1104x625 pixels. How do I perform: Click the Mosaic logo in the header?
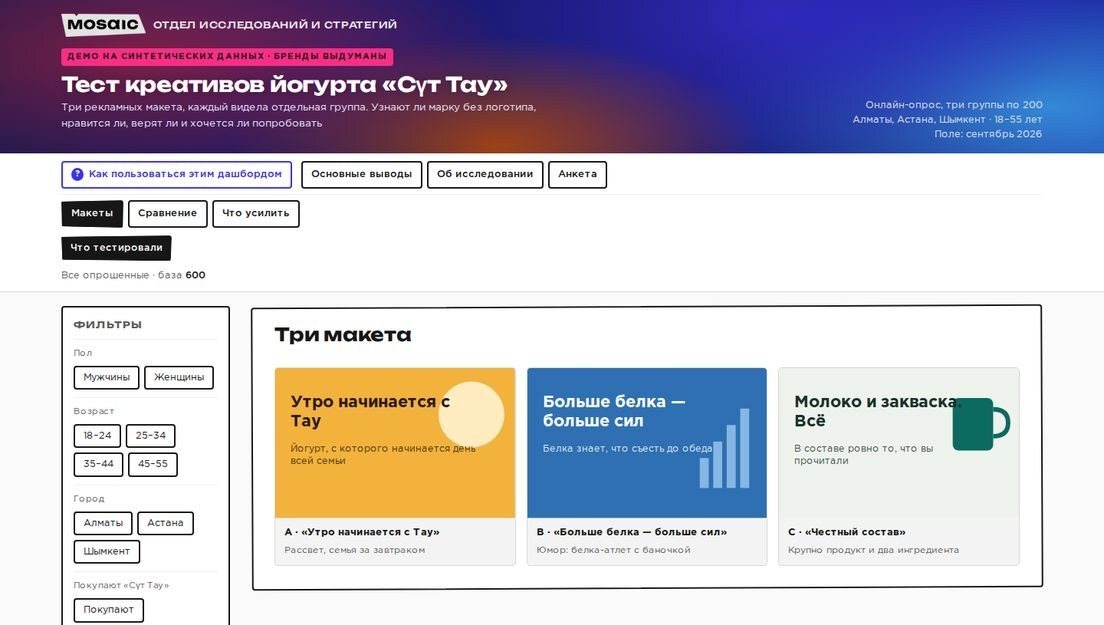[103, 25]
